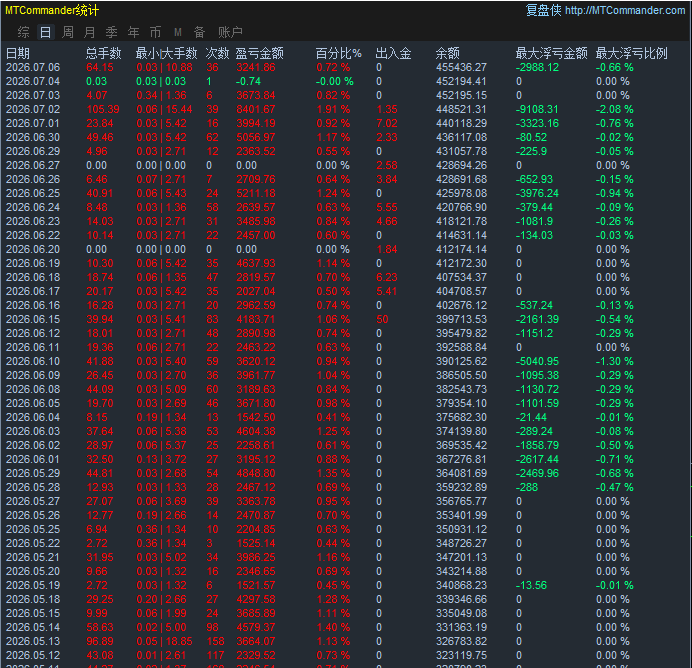Click trade count 83
Viewport: 692px width, 668px height.
pyautogui.click(x=213, y=319)
